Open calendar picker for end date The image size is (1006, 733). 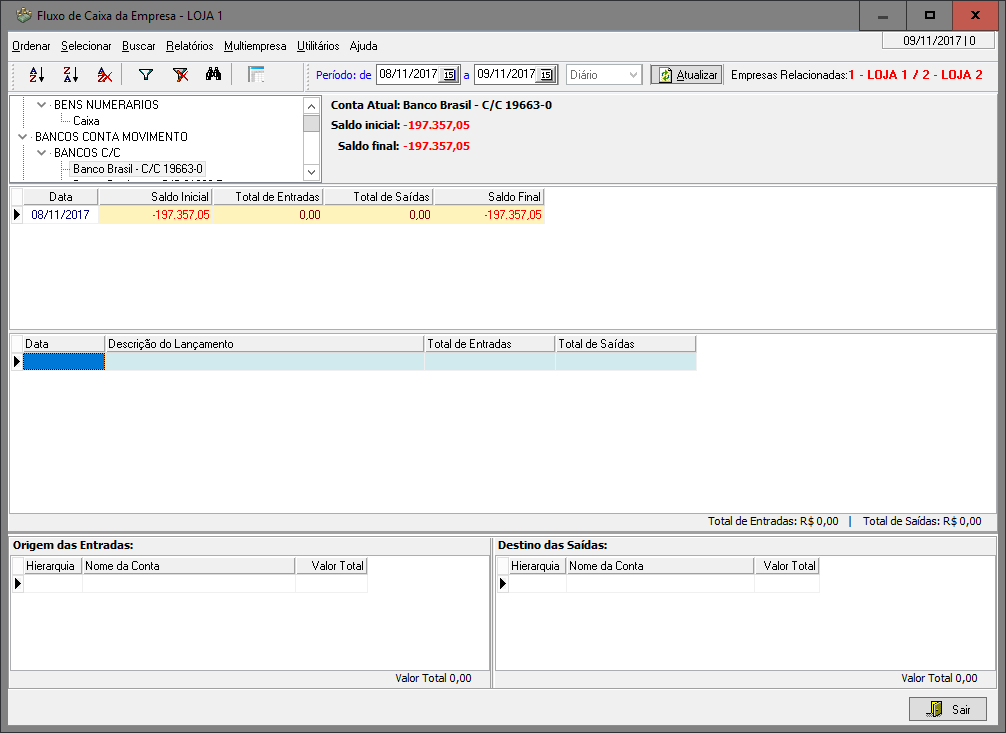coord(547,75)
